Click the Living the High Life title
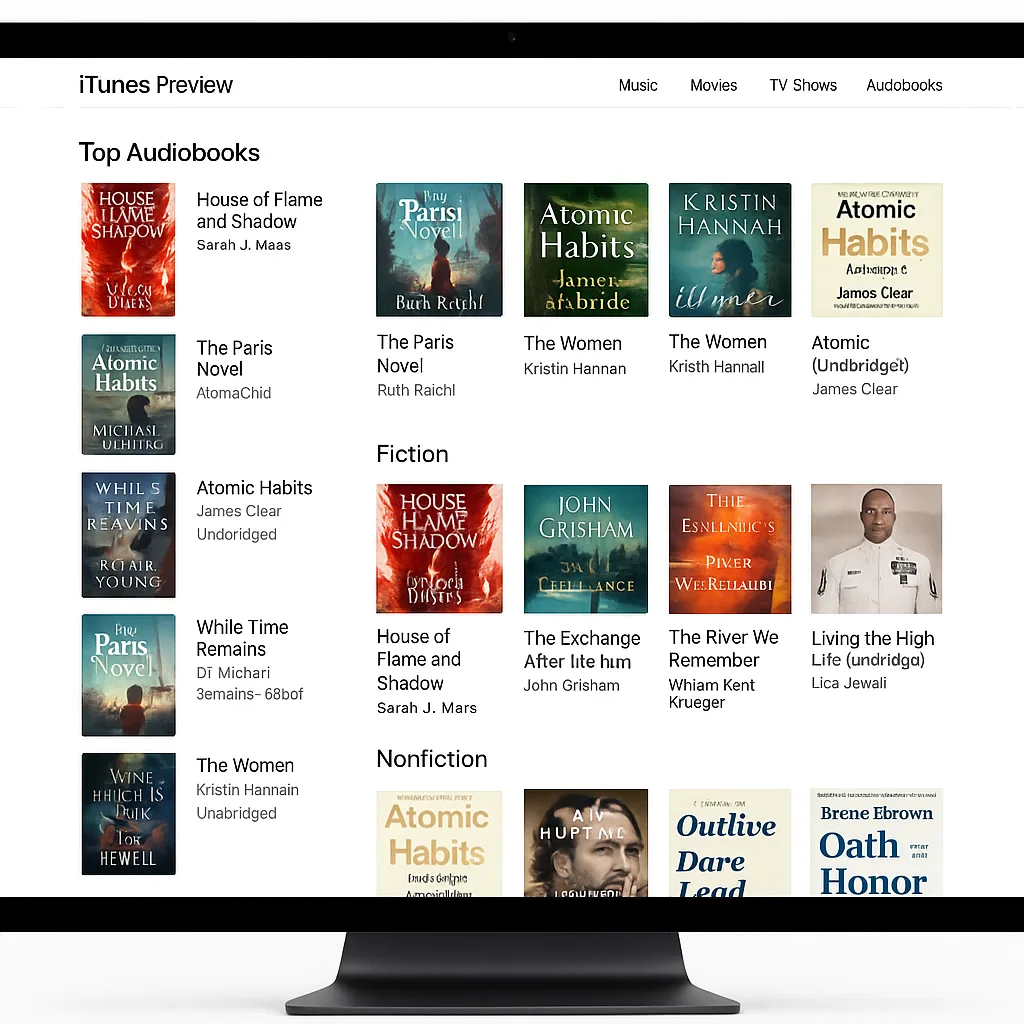 [872, 648]
